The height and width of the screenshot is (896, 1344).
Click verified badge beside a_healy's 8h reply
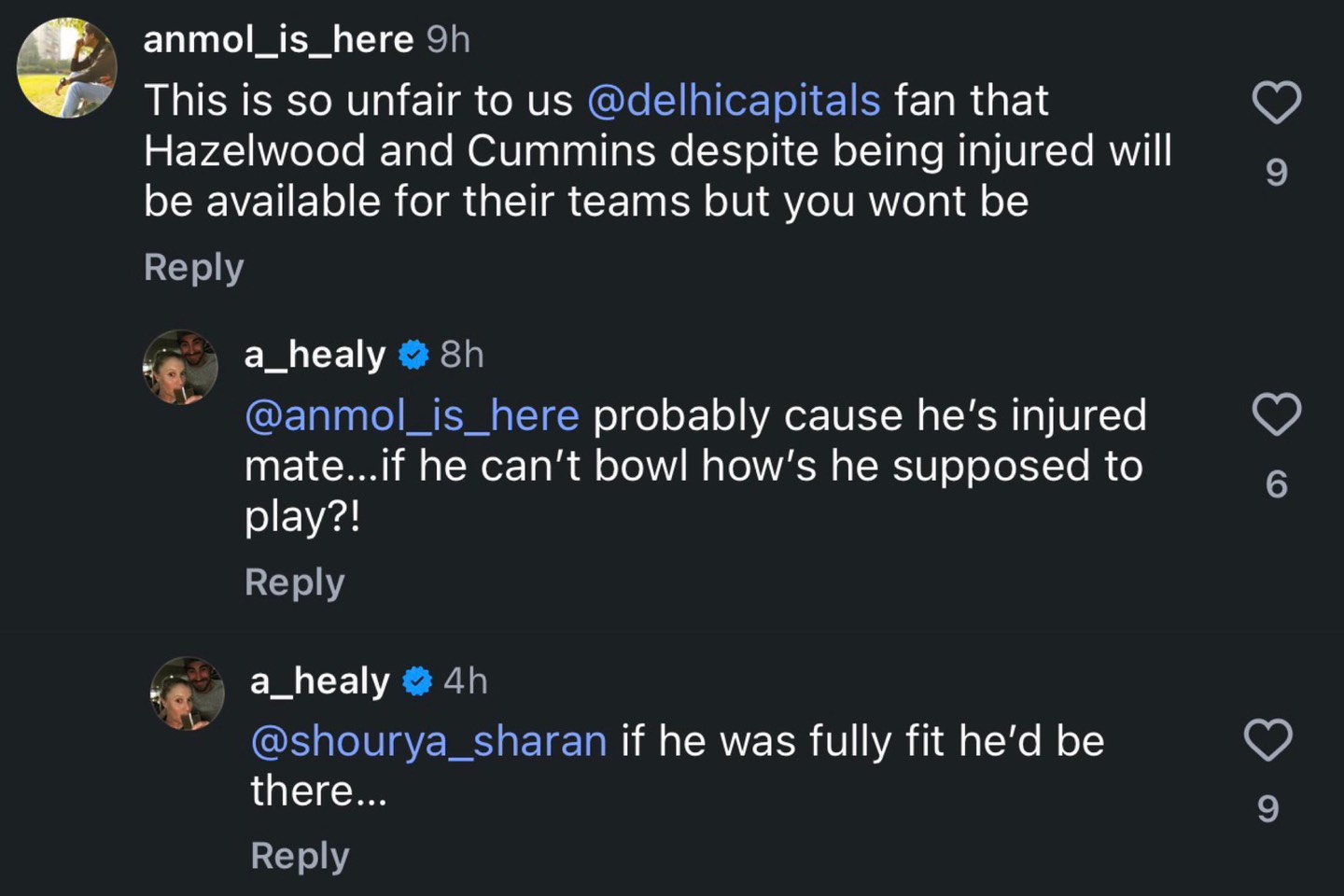pos(413,355)
